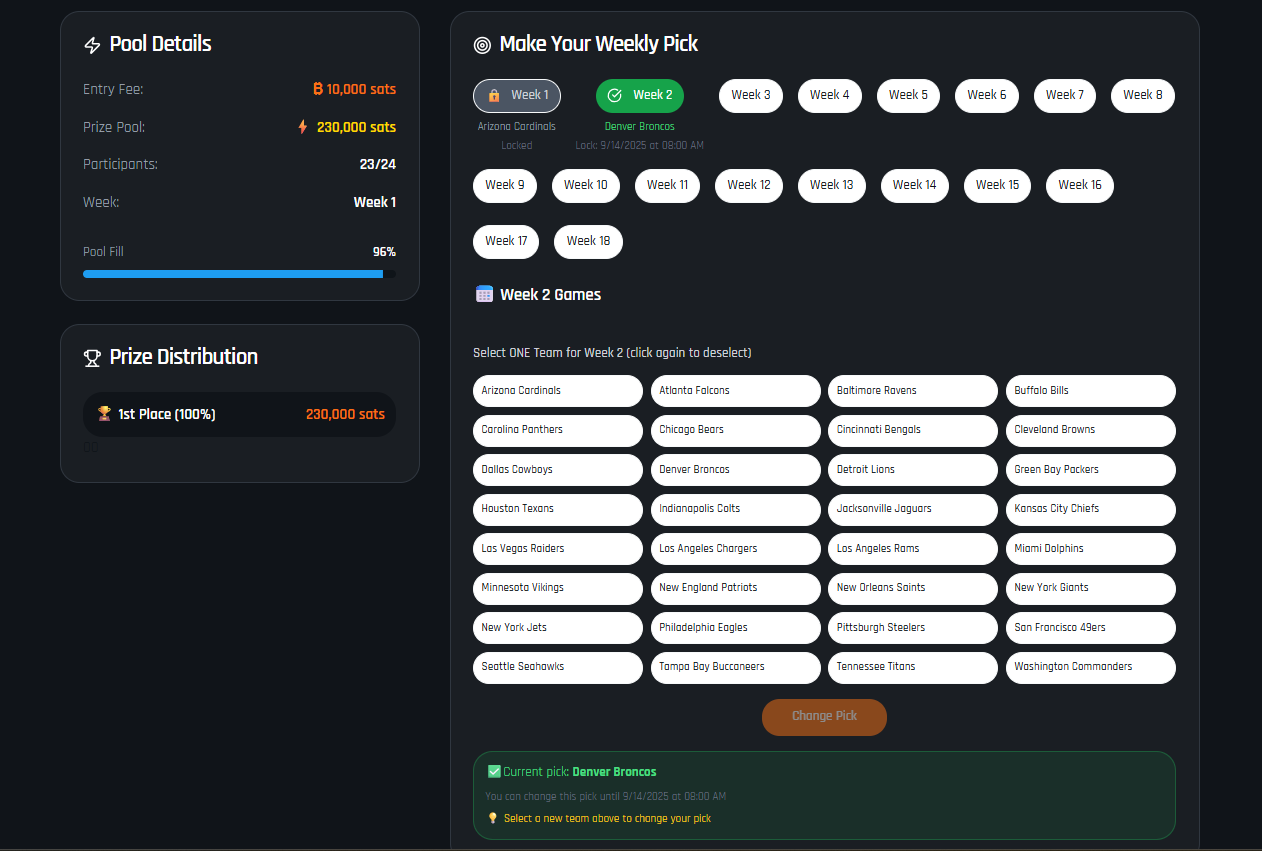This screenshot has height=851, width=1262.
Task: Open the Week 3 tab
Action: click(751, 95)
